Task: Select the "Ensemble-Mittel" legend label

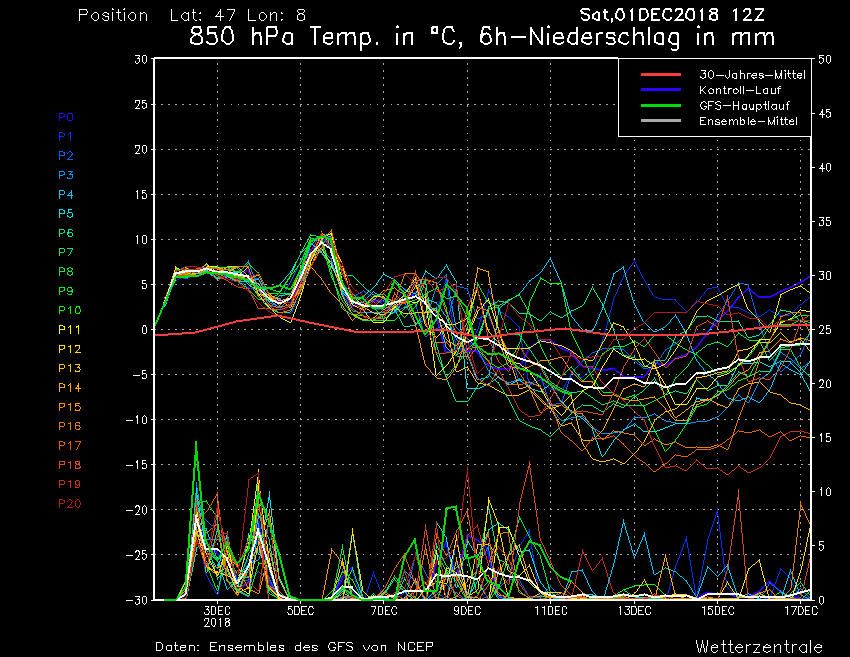Action: (748, 121)
